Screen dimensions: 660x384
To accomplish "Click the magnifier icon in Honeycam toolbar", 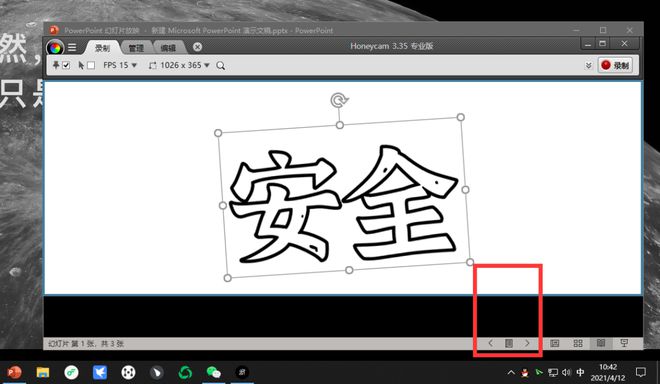I will pos(221,66).
